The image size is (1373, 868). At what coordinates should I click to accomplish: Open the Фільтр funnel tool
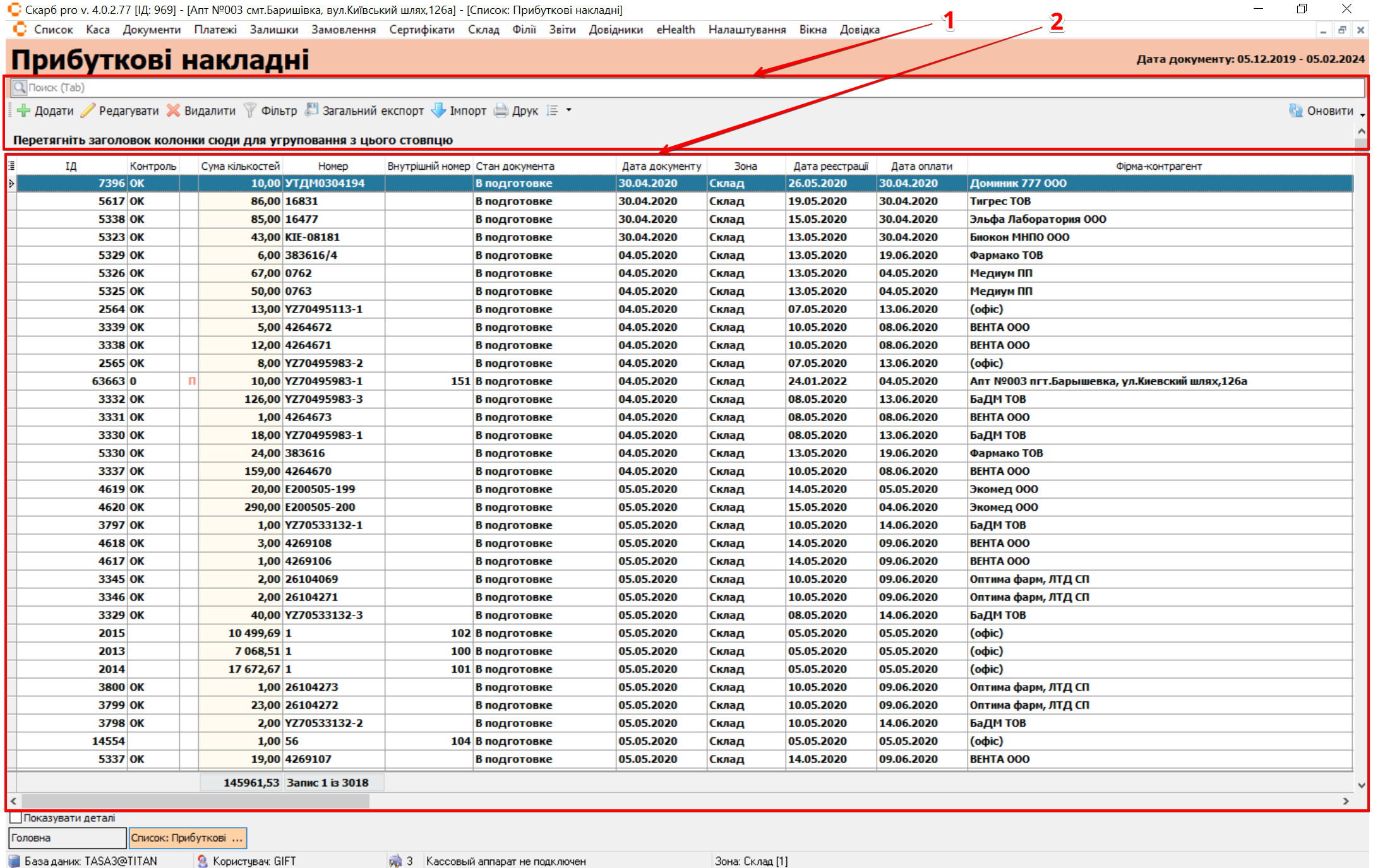coord(250,110)
